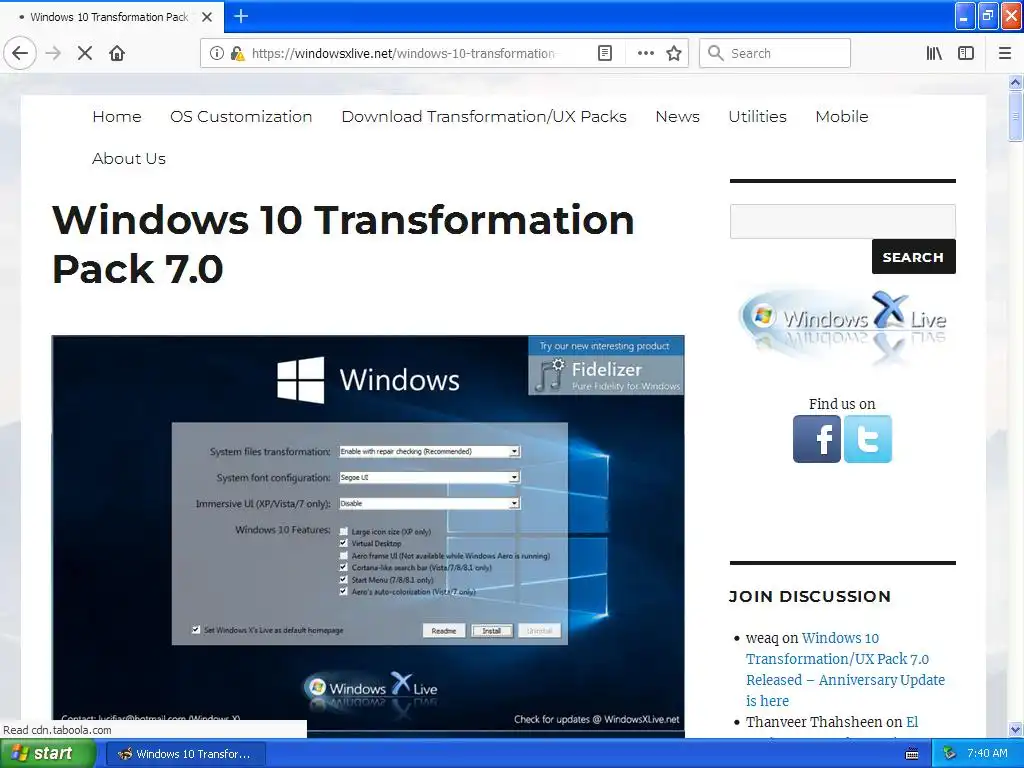The width and height of the screenshot is (1024, 768).
Task: Show site information icon
Action: (x=216, y=53)
